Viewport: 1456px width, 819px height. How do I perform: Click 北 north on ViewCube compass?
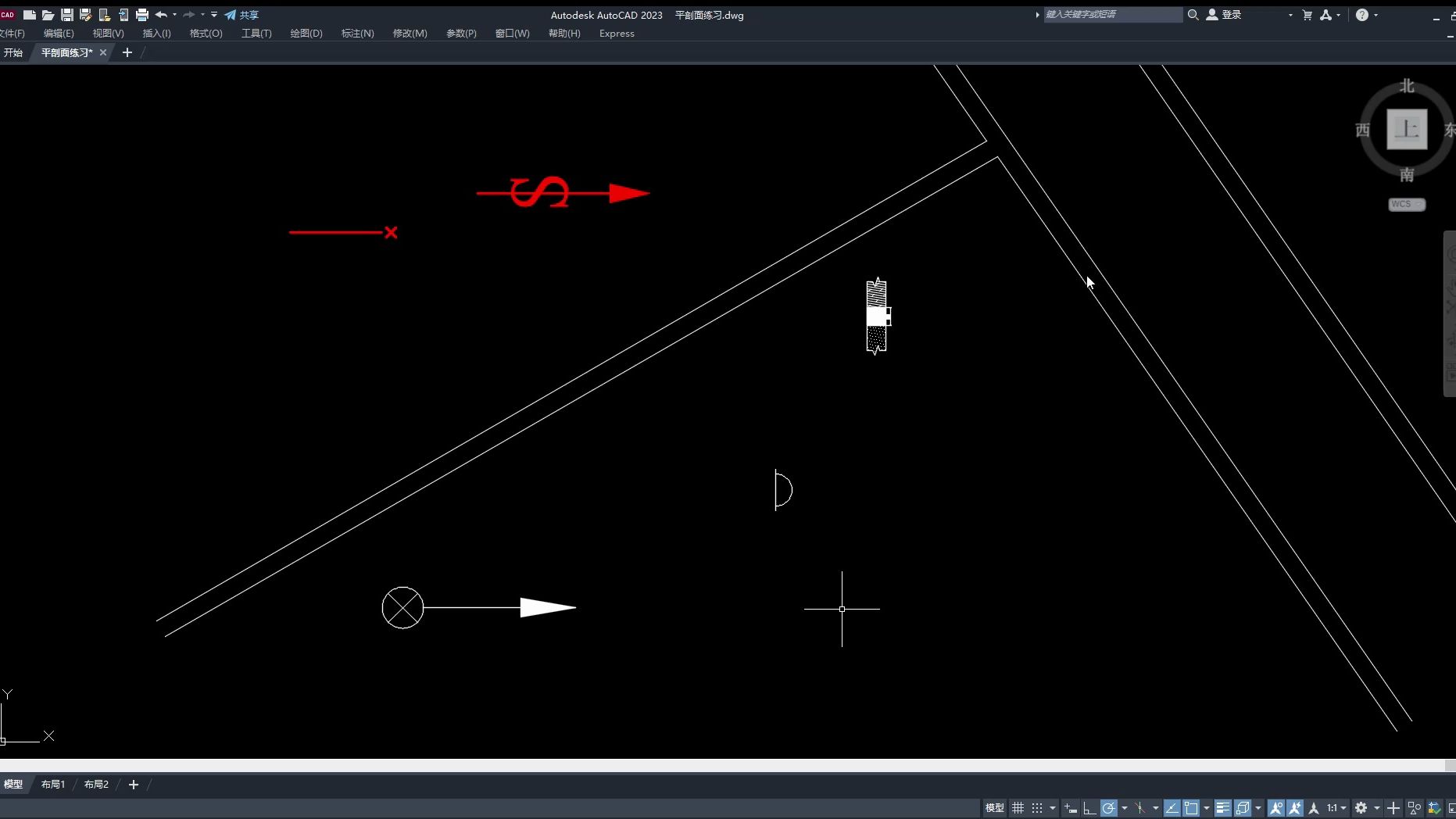coord(1407,86)
